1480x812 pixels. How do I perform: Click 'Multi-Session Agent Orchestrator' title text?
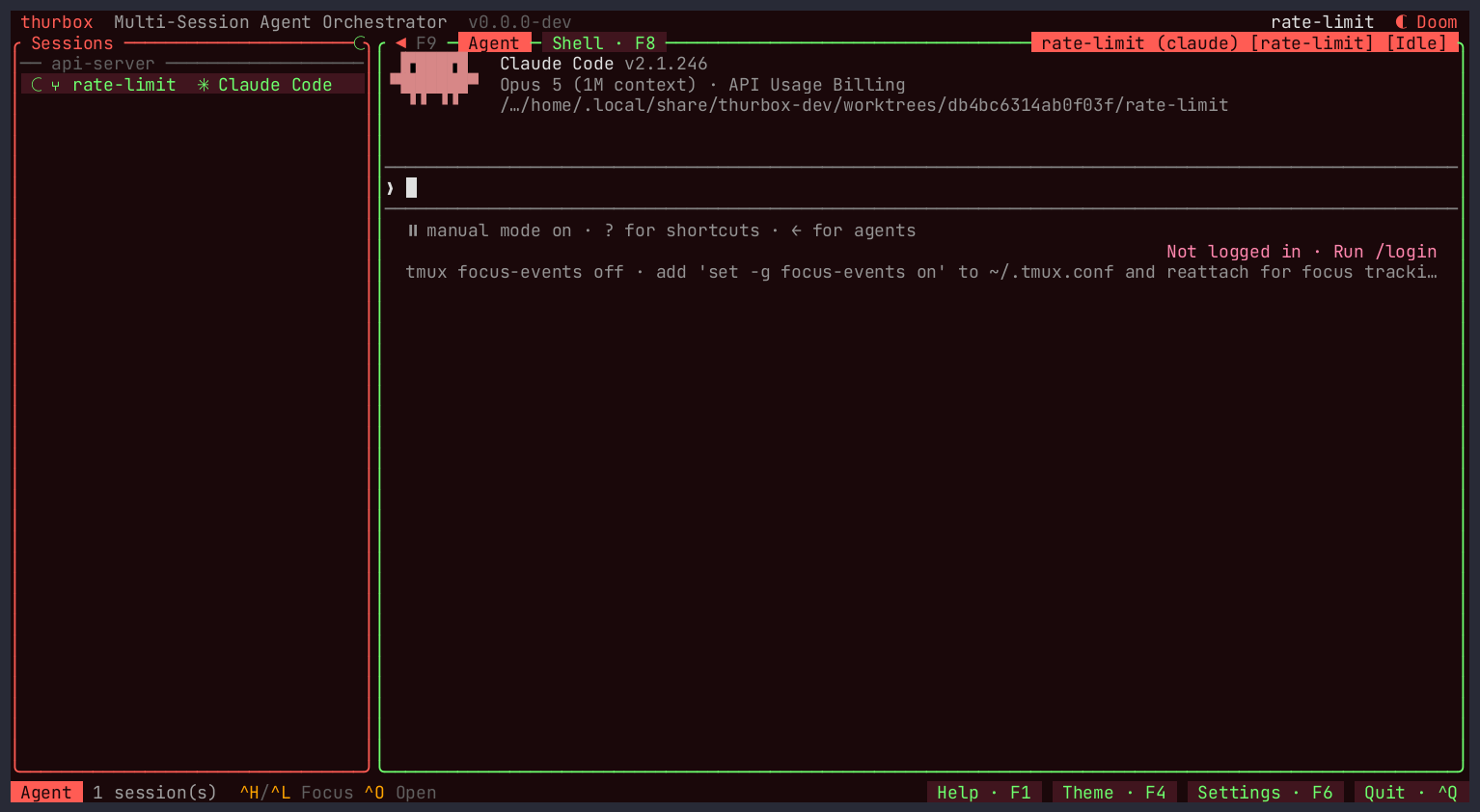coord(281,22)
